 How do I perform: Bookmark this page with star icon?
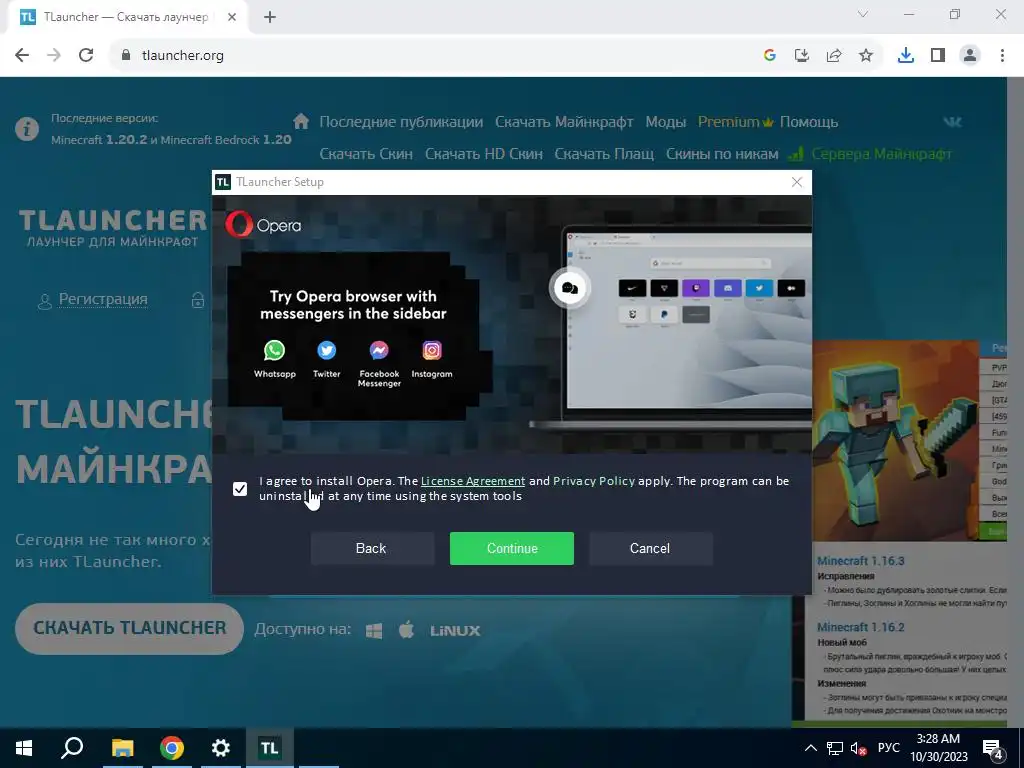(865, 55)
